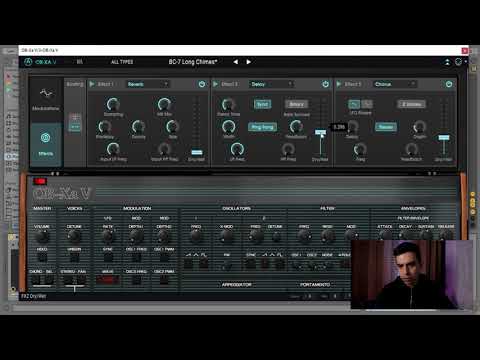Click the effects Routing selector
This screenshot has height=360, width=480.
[75, 123]
